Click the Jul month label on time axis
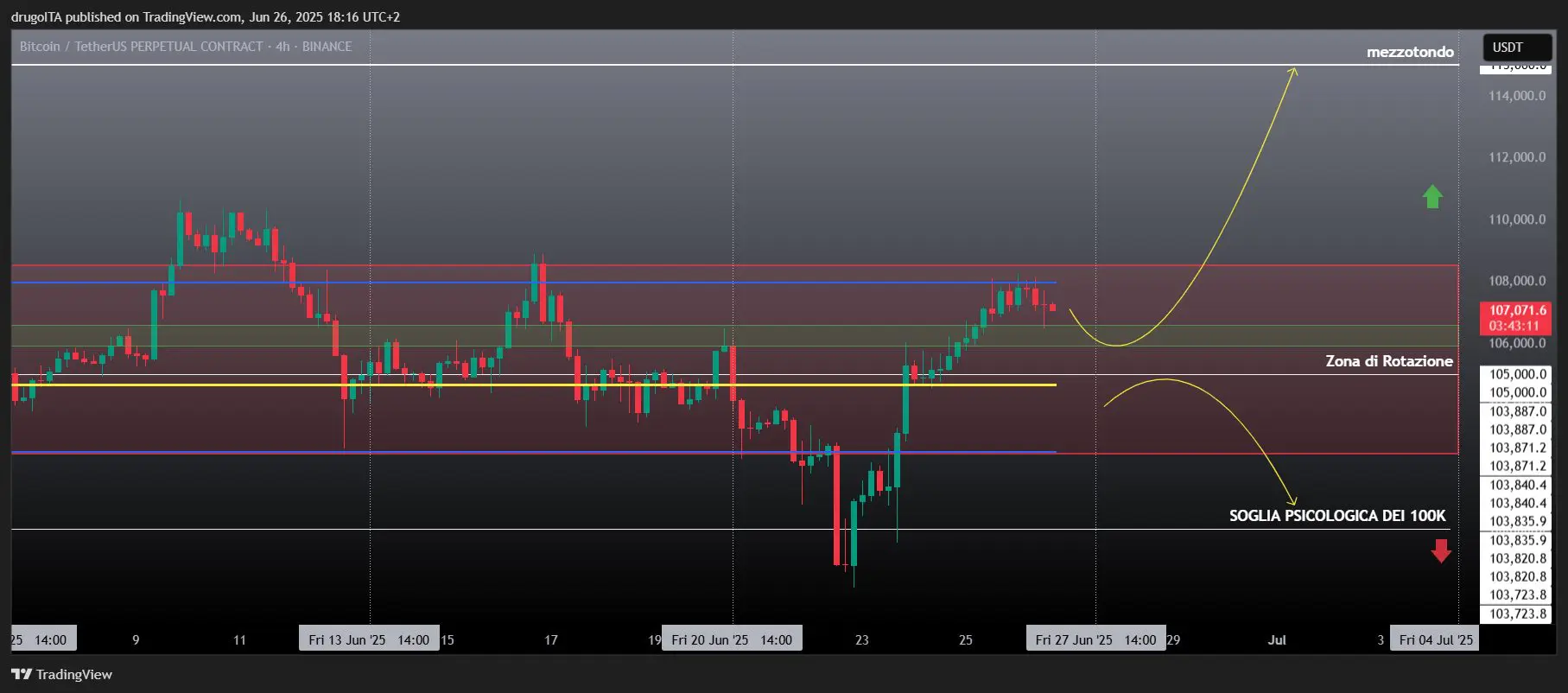This screenshot has height=693, width=1568. click(x=1277, y=640)
